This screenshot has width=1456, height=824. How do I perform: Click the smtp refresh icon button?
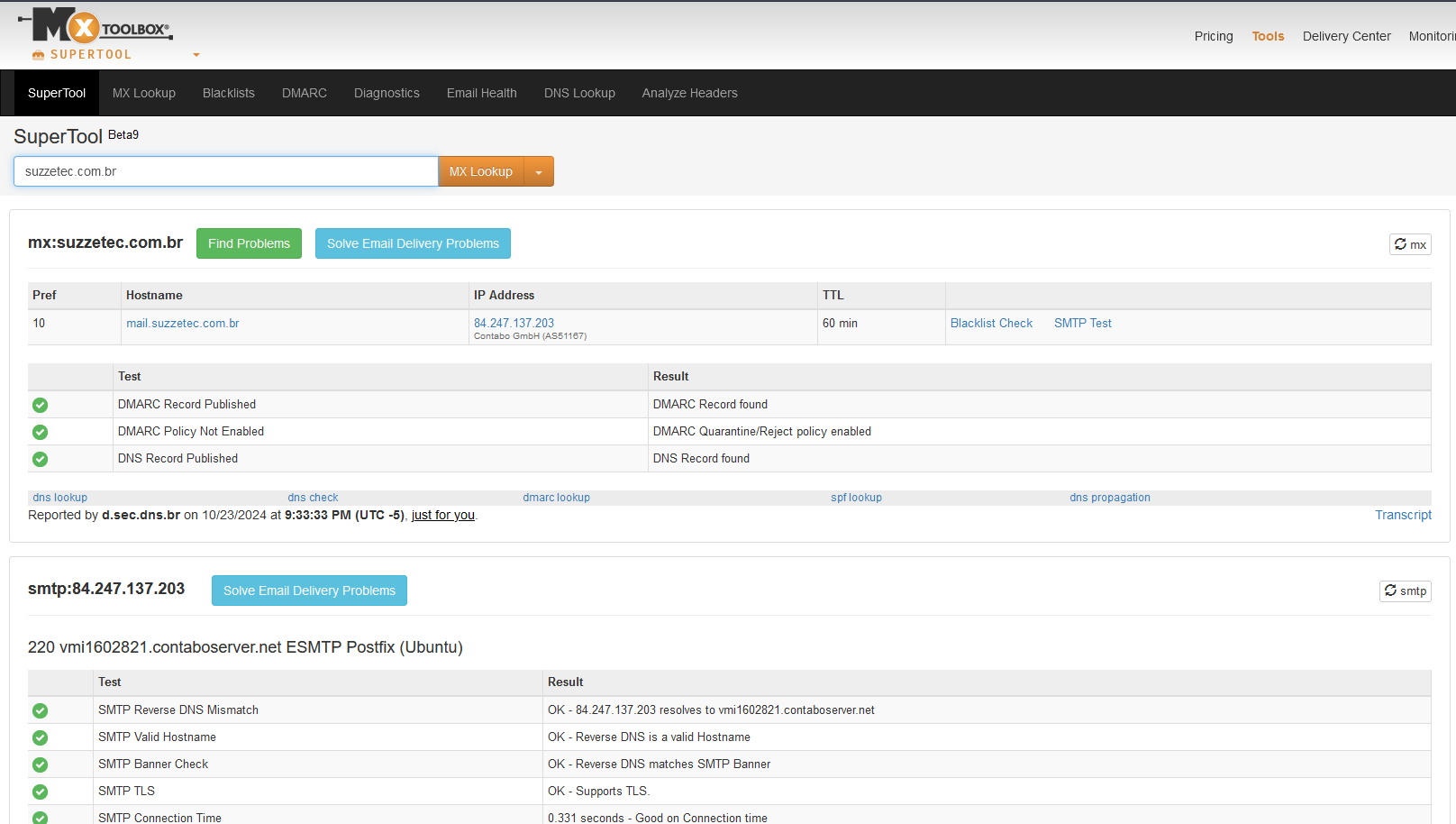click(1405, 591)
